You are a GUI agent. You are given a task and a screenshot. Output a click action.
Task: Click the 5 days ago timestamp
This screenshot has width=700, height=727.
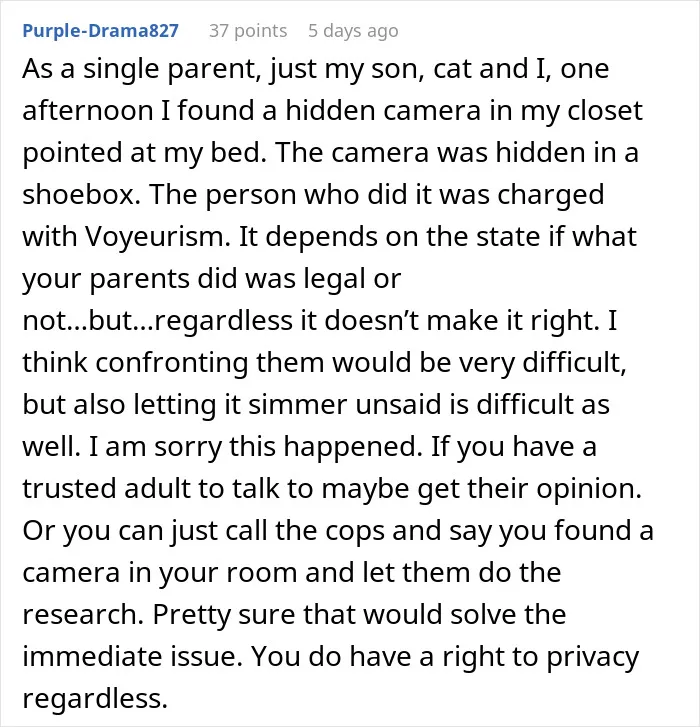tap(353, 31)
